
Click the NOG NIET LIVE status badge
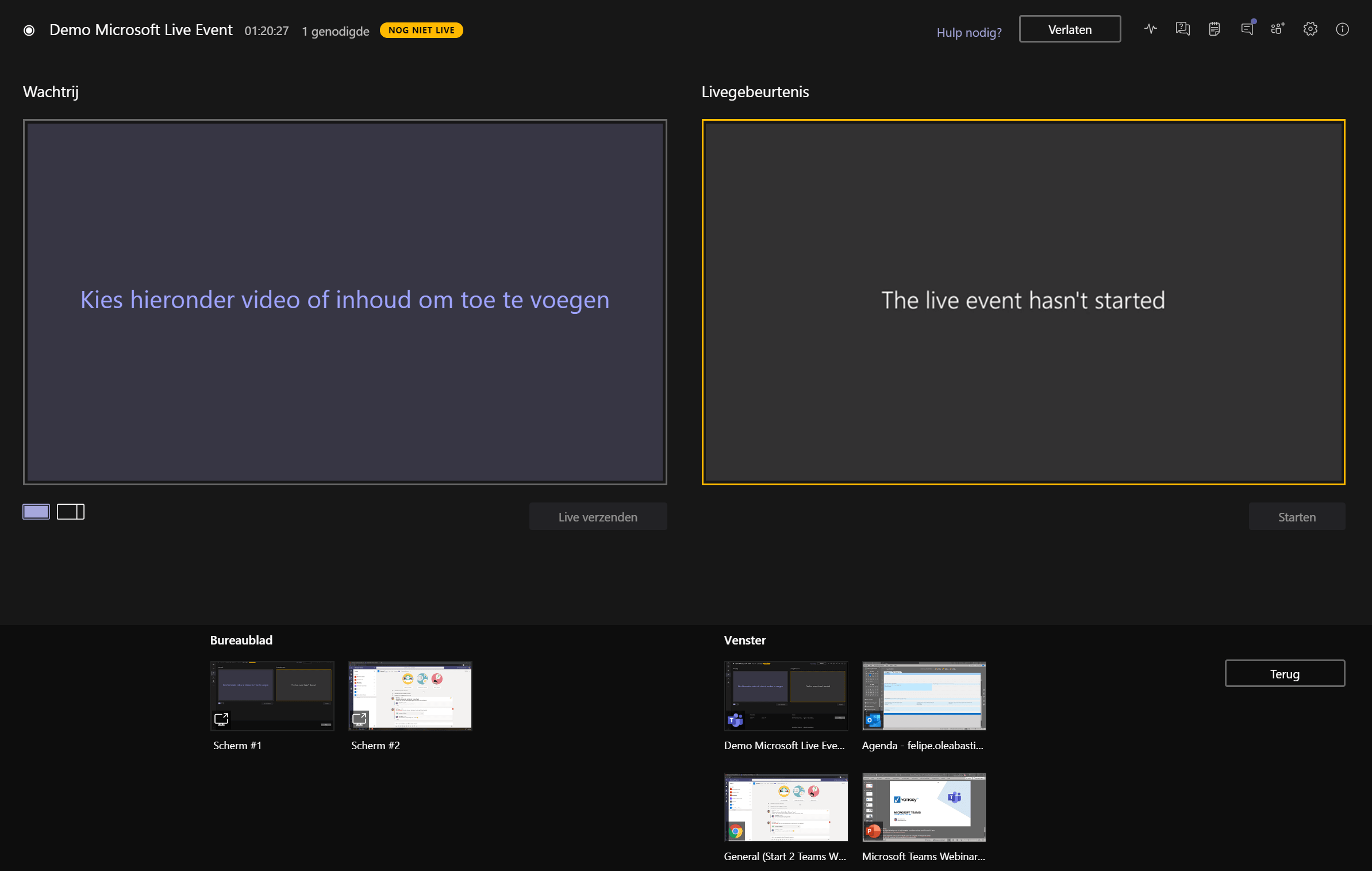421,30
